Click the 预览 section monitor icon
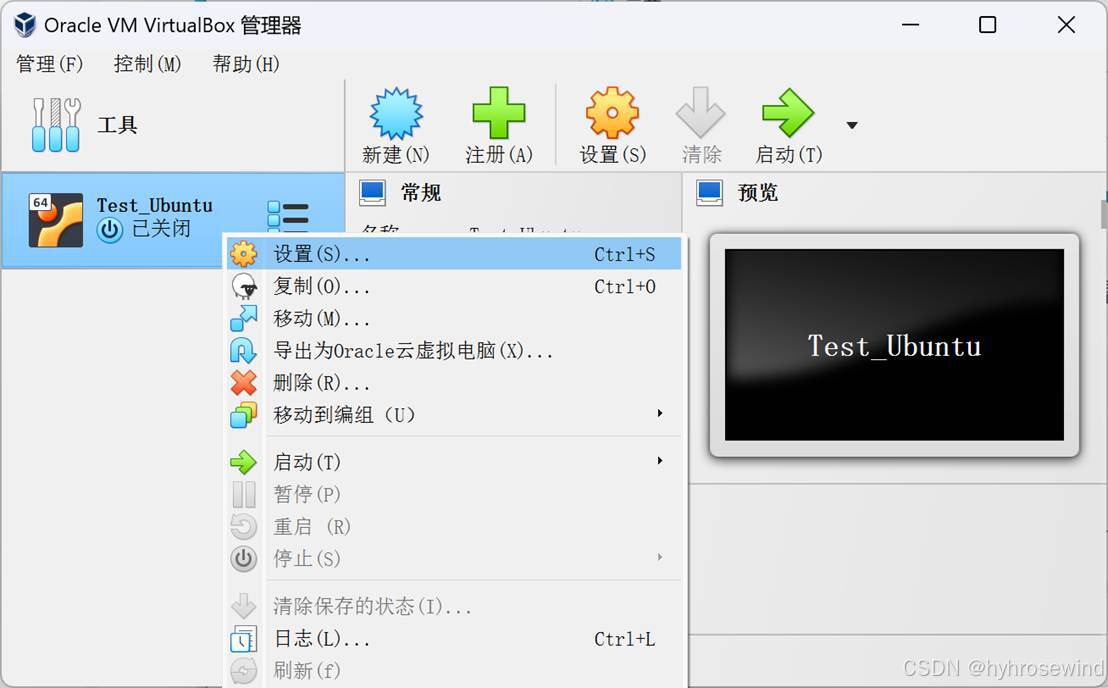This screenshot has height=688, width=1108. (709, 193)
